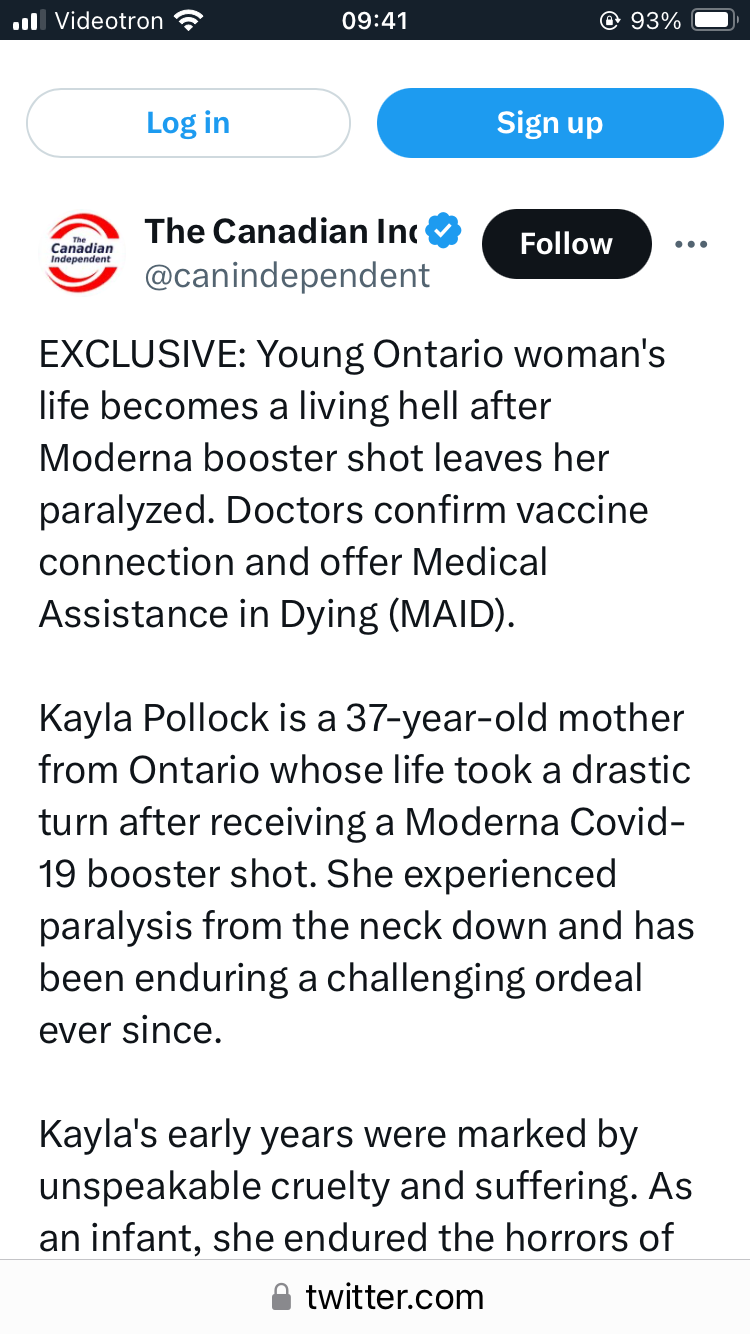This screenshot has height=1334, width=750.
Task: Tap the 93% battery percentage
Action: [x=655, y=20]
